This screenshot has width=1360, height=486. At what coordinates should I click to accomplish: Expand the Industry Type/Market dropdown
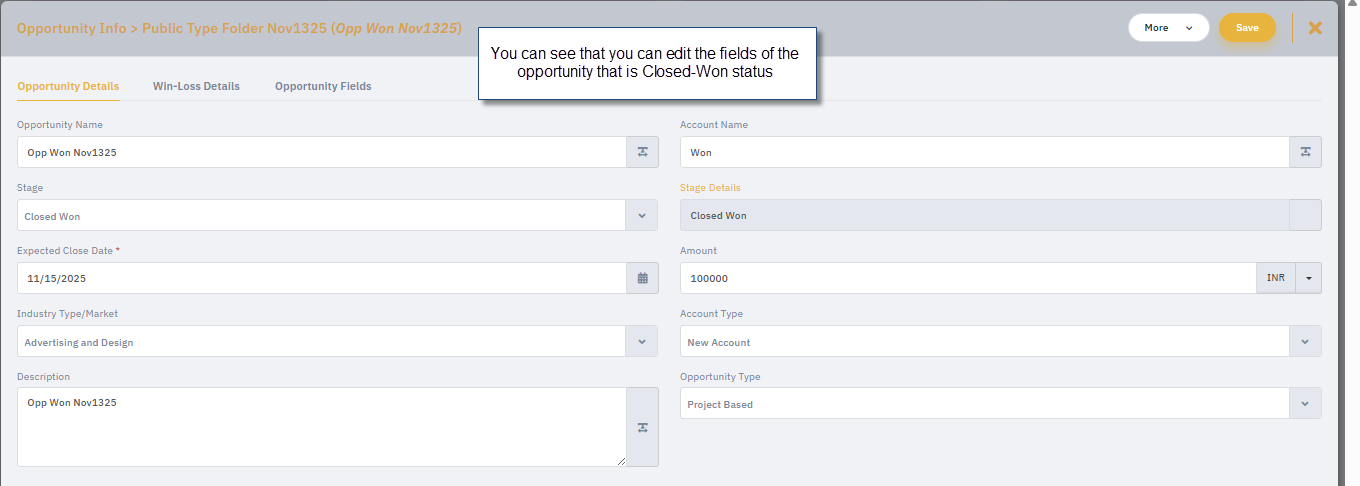click(642, 341)
